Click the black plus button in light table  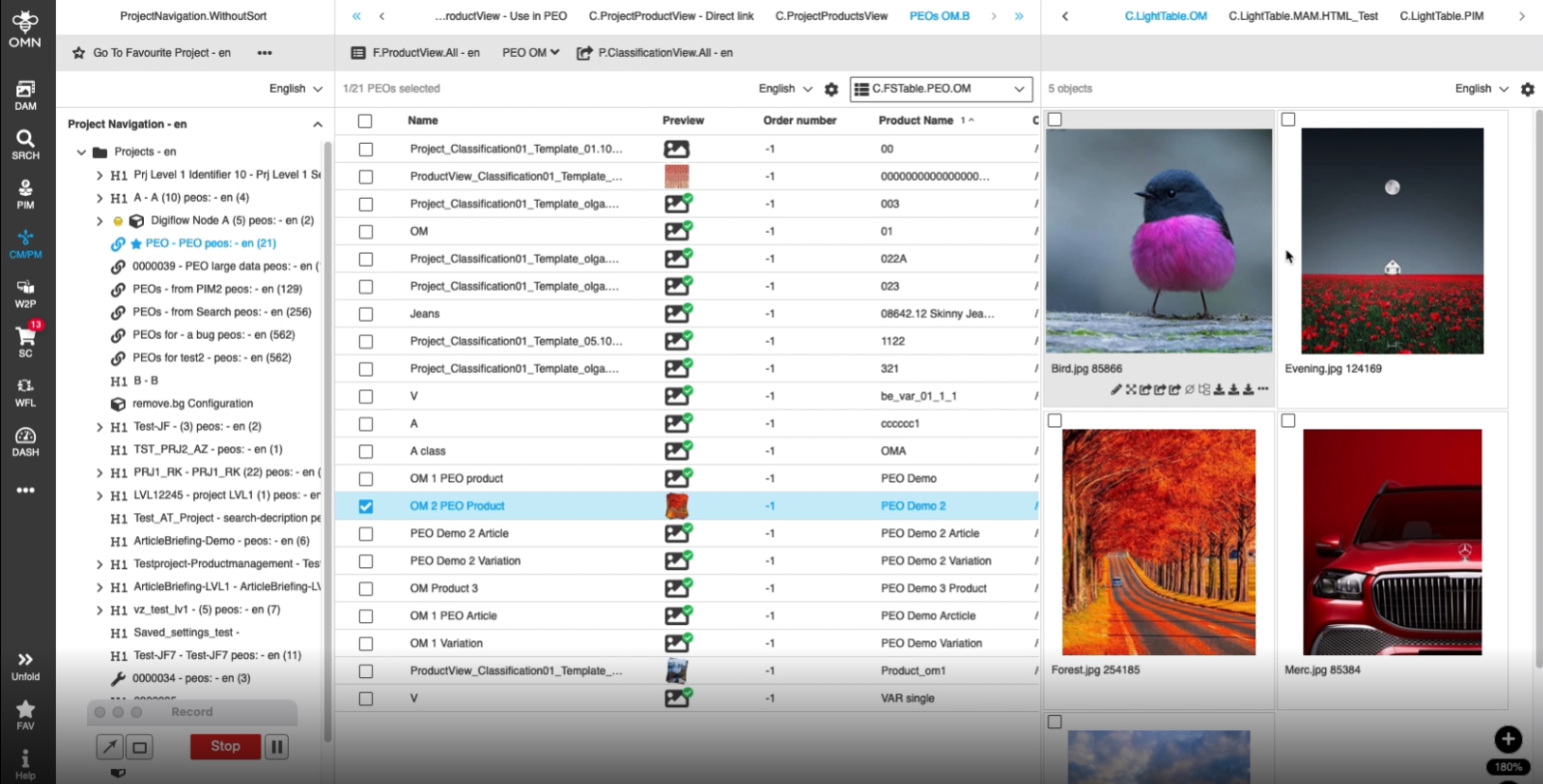[1507, 739]
